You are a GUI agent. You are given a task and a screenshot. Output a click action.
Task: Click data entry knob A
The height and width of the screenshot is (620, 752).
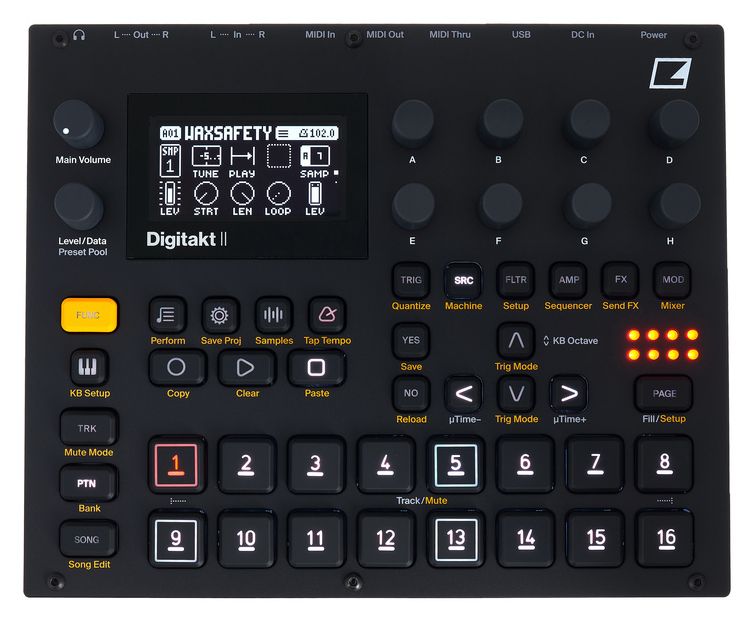pos(413,123)
